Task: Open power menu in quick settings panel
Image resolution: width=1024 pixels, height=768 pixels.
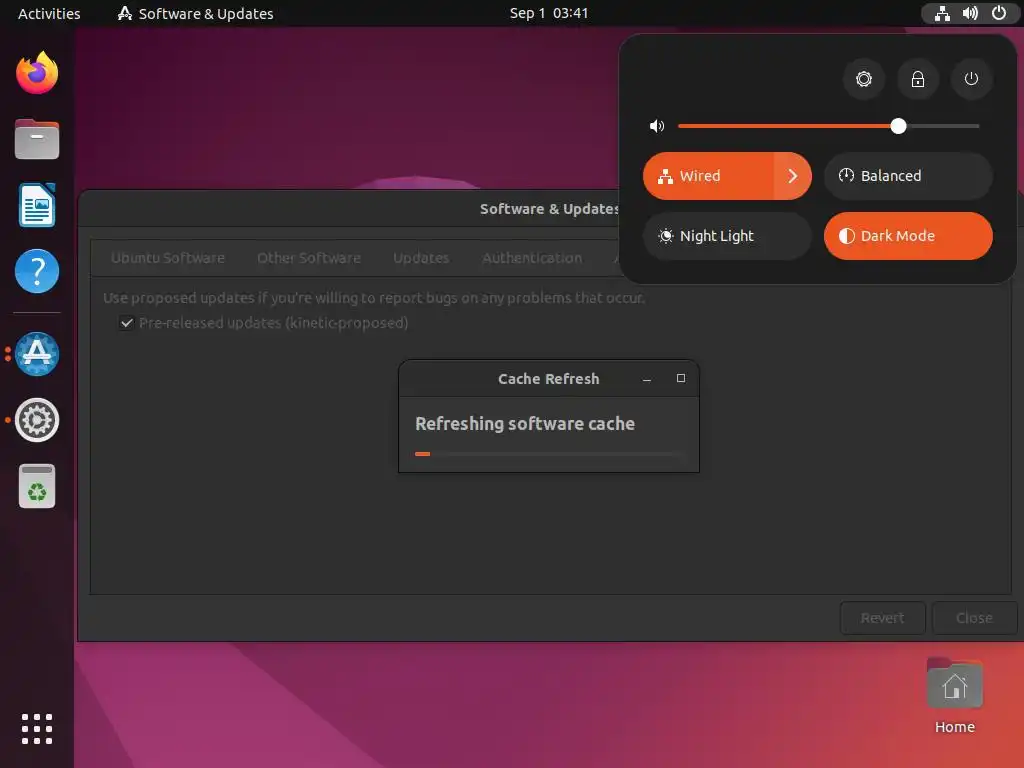Action: coord(971,79)
